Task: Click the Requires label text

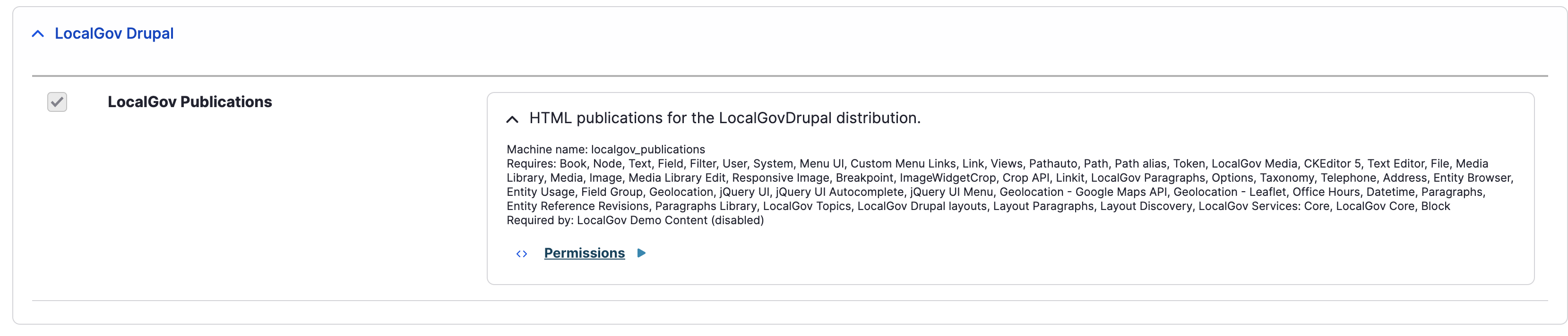Action: click(530, 164)
